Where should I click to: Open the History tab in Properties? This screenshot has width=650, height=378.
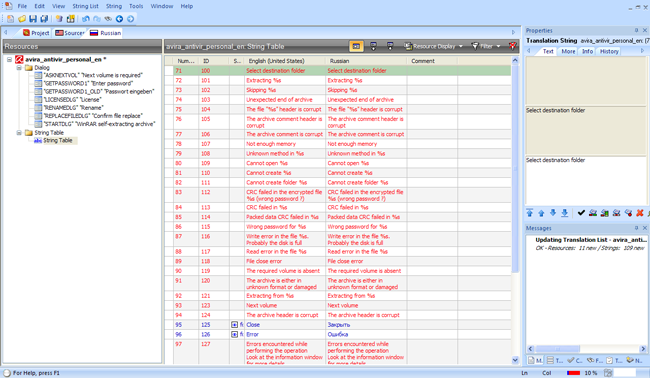[x=609, y=51]
